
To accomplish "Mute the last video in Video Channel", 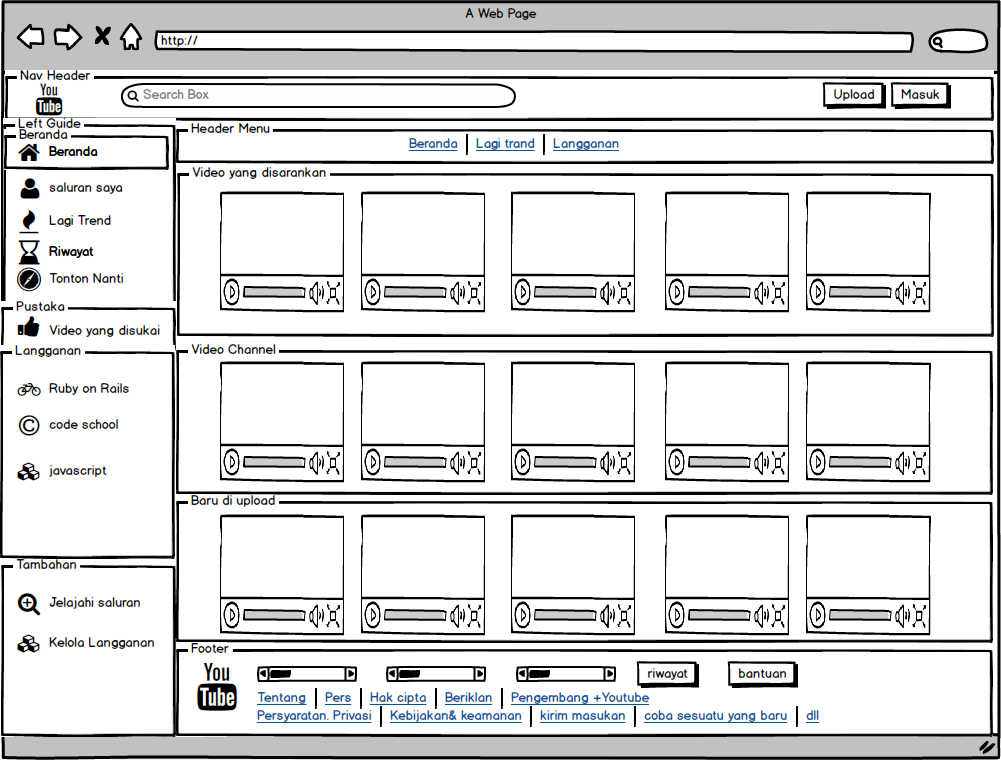I will coord(902,463).
